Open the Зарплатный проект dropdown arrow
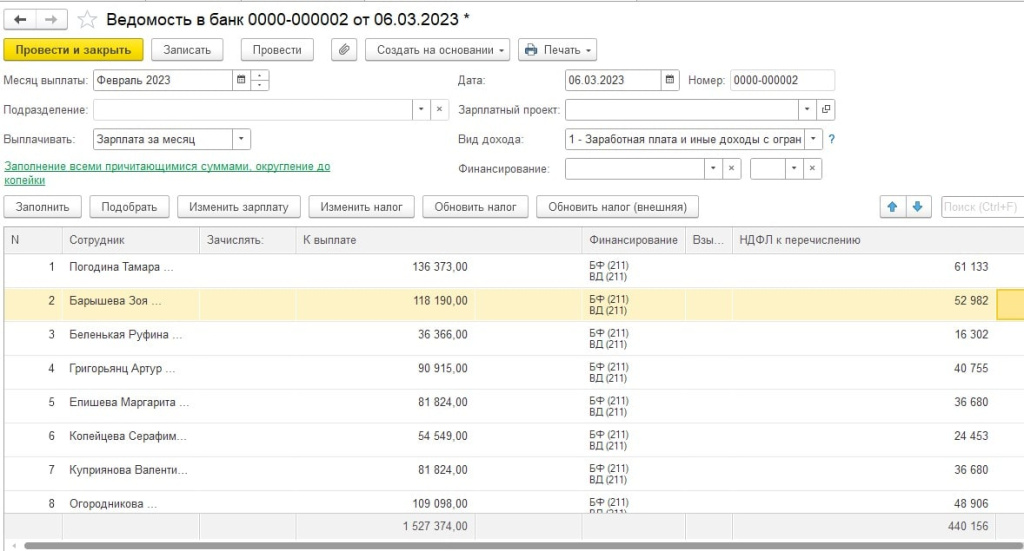The image size is (1024, 551). 807,110
